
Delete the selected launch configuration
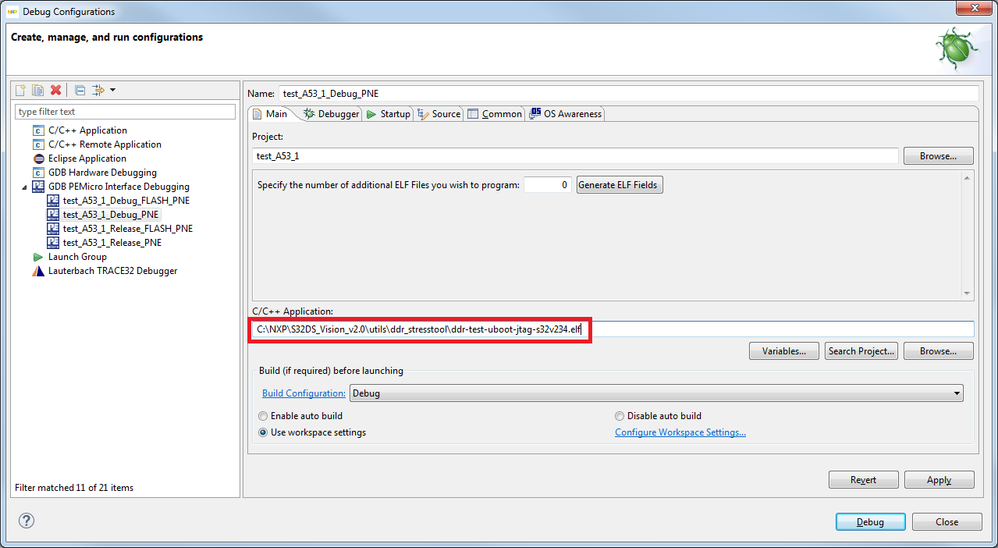point(56,90)
